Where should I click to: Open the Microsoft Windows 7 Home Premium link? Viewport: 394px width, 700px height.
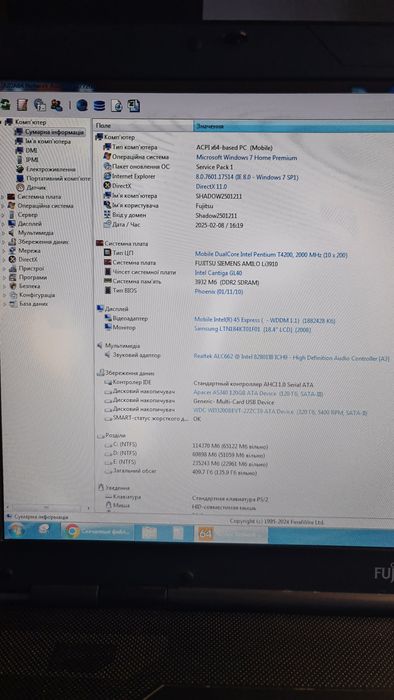coord(247,157)
